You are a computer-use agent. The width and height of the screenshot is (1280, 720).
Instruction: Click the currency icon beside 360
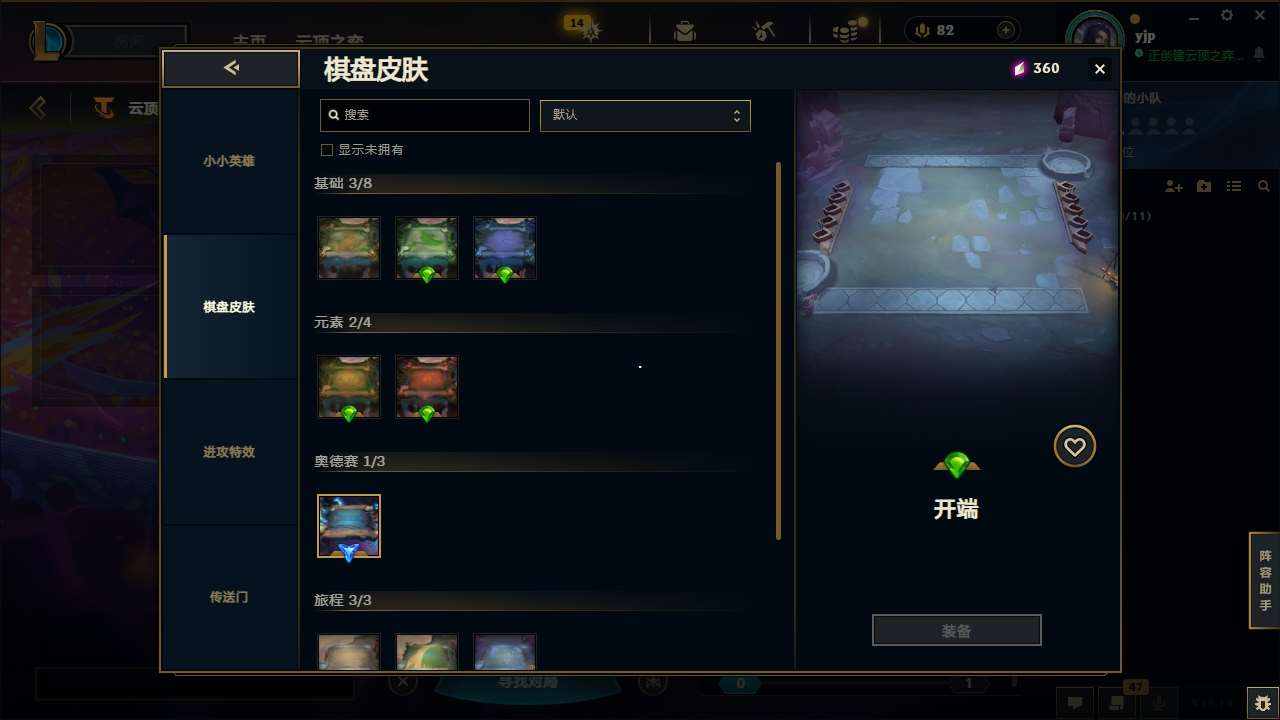(x=1019, y=68)
